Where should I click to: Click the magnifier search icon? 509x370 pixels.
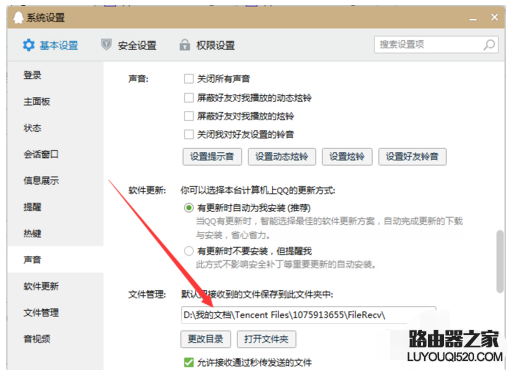(x=489, y=45)
